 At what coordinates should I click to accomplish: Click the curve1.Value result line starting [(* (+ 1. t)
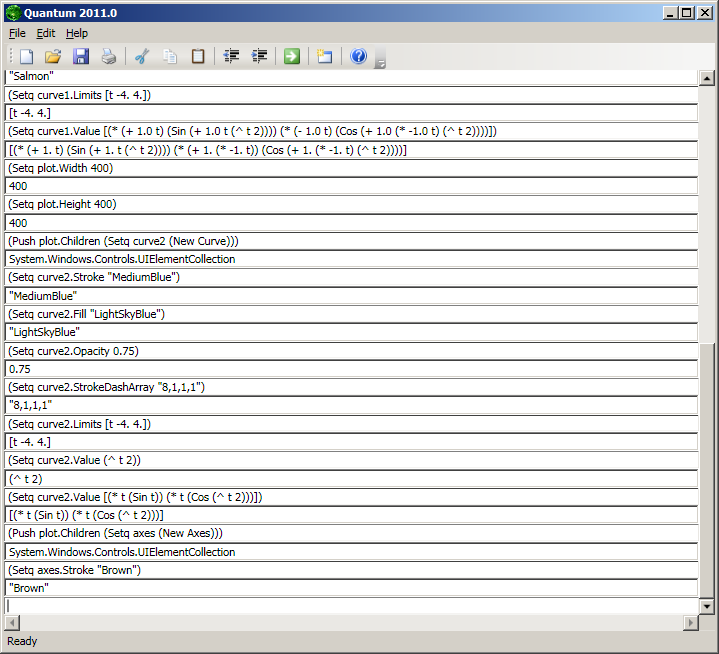point(351,150)
